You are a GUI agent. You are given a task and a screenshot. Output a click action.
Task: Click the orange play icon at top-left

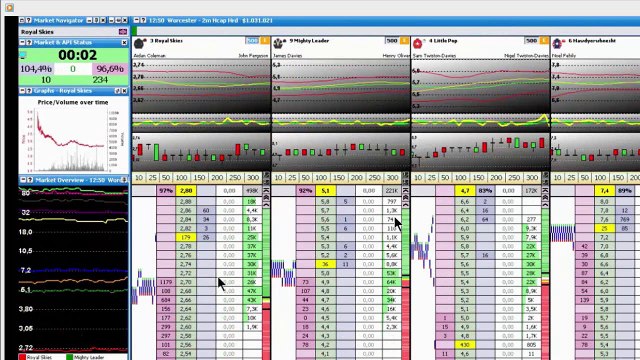(x=9, y=7)
